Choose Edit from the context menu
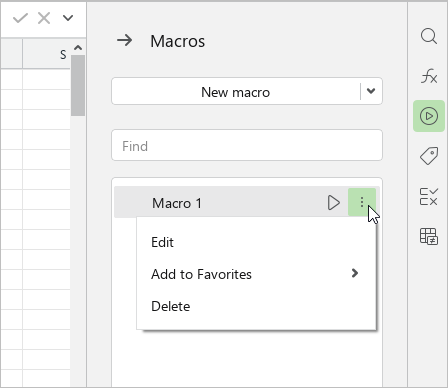The height and width of the screenshot is (388, 448). tap(256, 242)
